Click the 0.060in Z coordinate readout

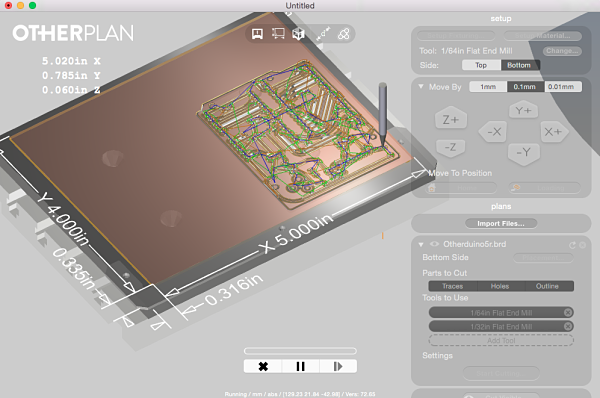pos(71,90)
